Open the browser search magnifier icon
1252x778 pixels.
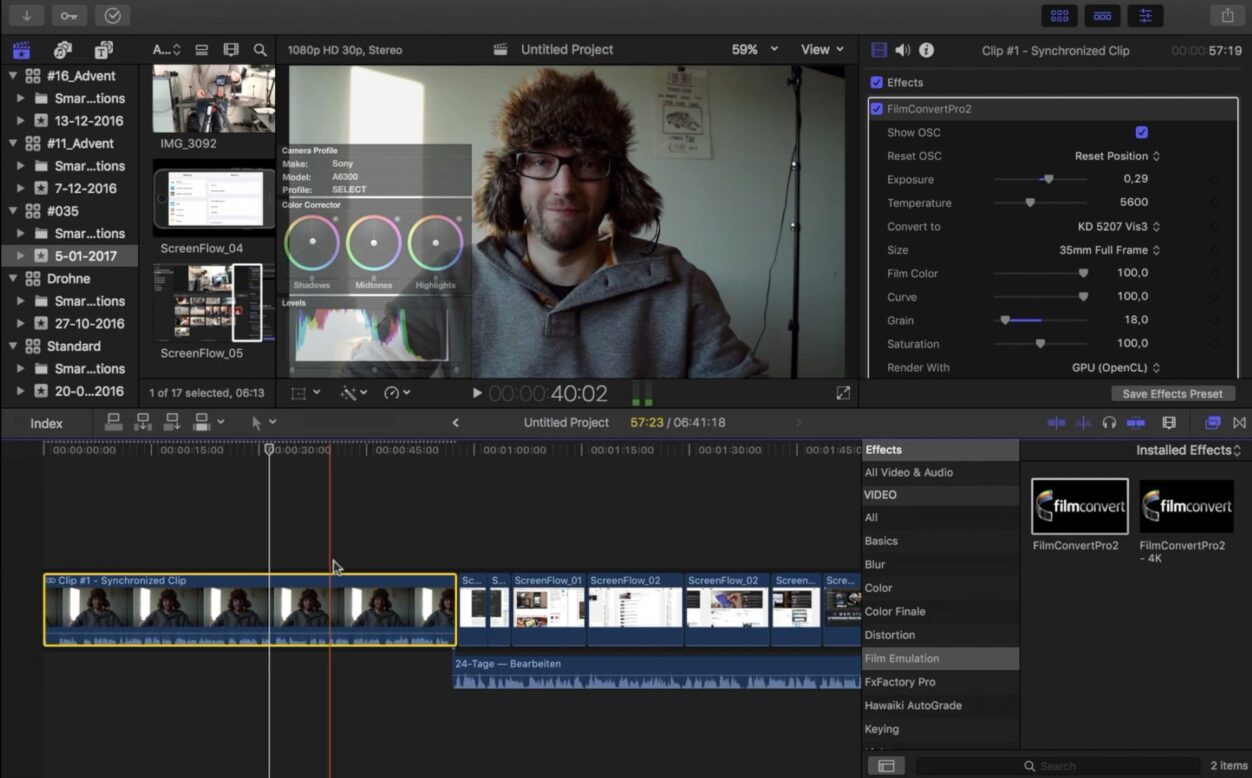260,50
